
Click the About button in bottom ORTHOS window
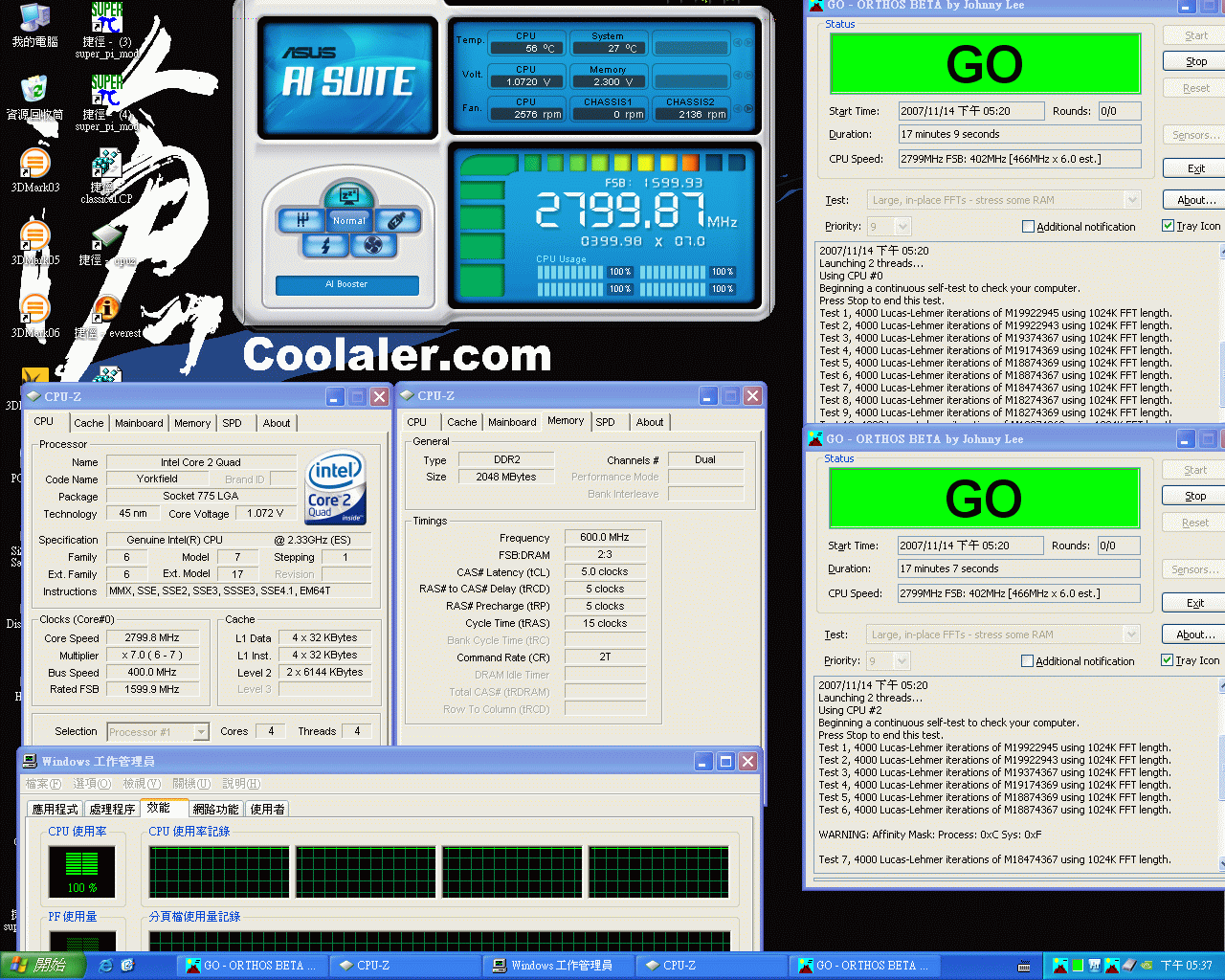1196,635
